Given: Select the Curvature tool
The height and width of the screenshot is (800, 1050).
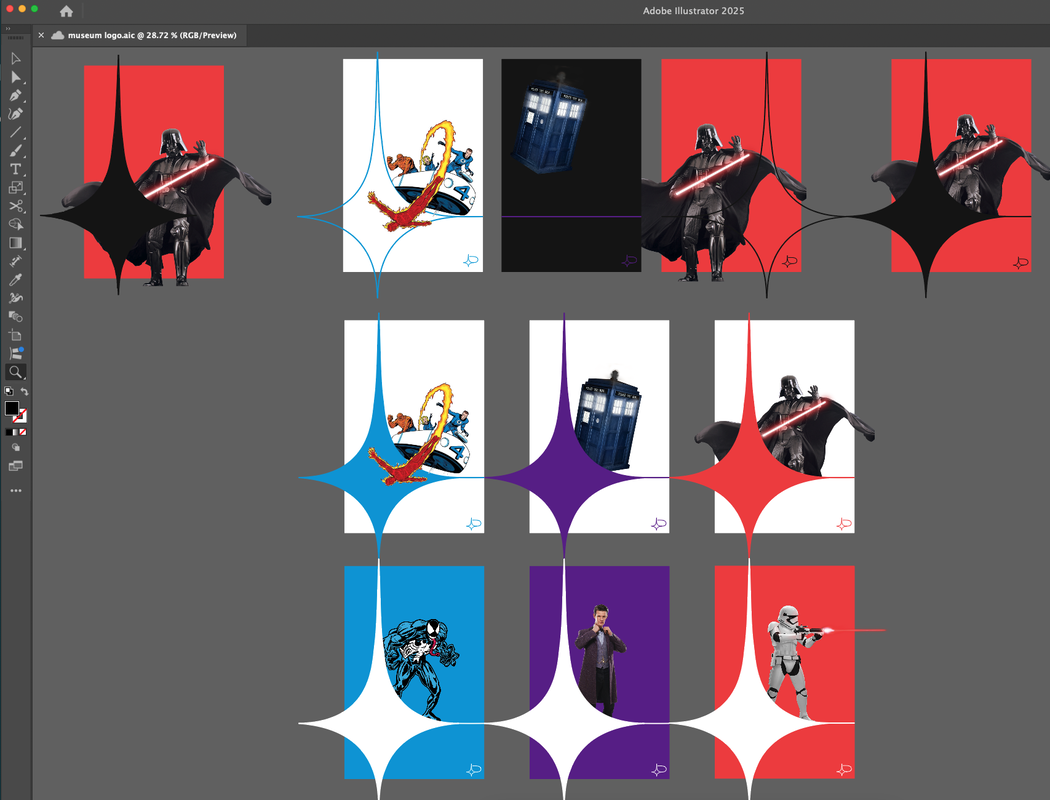Looking at the screenshot, I should point(15,114).
